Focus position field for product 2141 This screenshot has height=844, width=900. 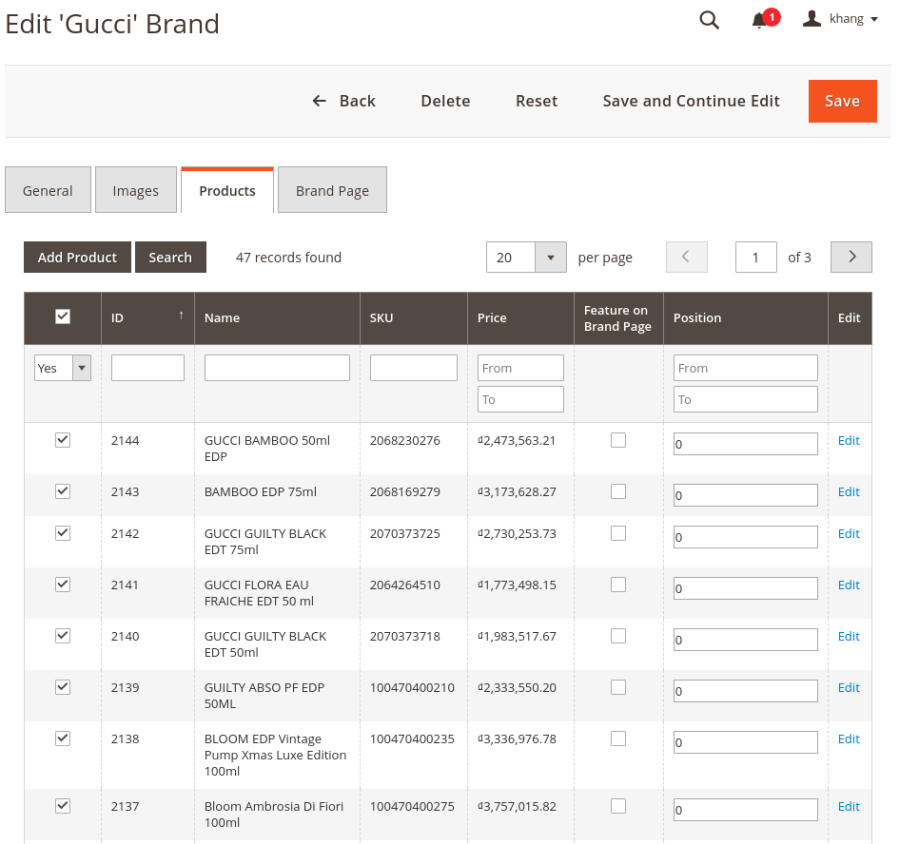click(x=745, y=589)
